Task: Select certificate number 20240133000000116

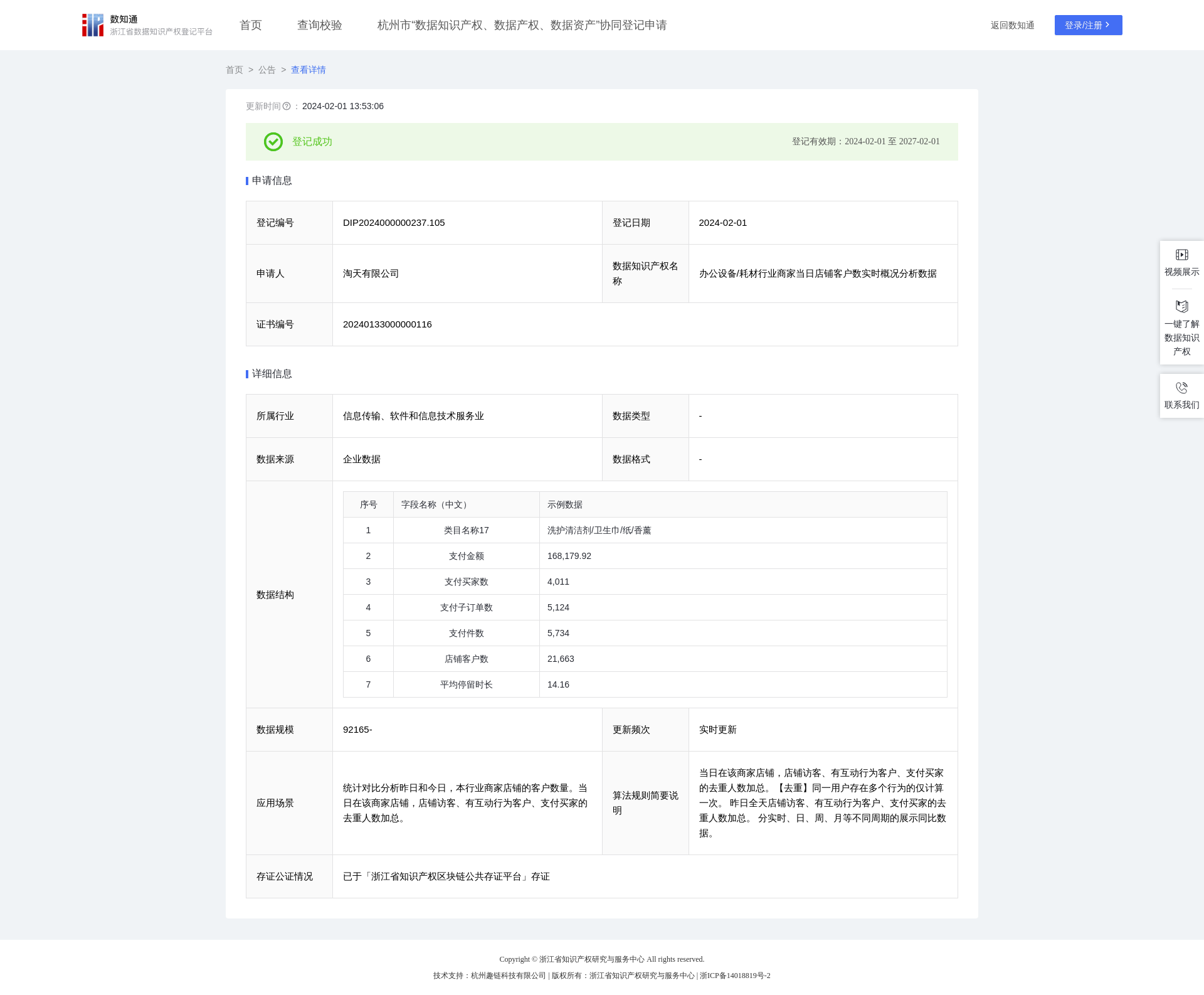Action: [388, 324]
